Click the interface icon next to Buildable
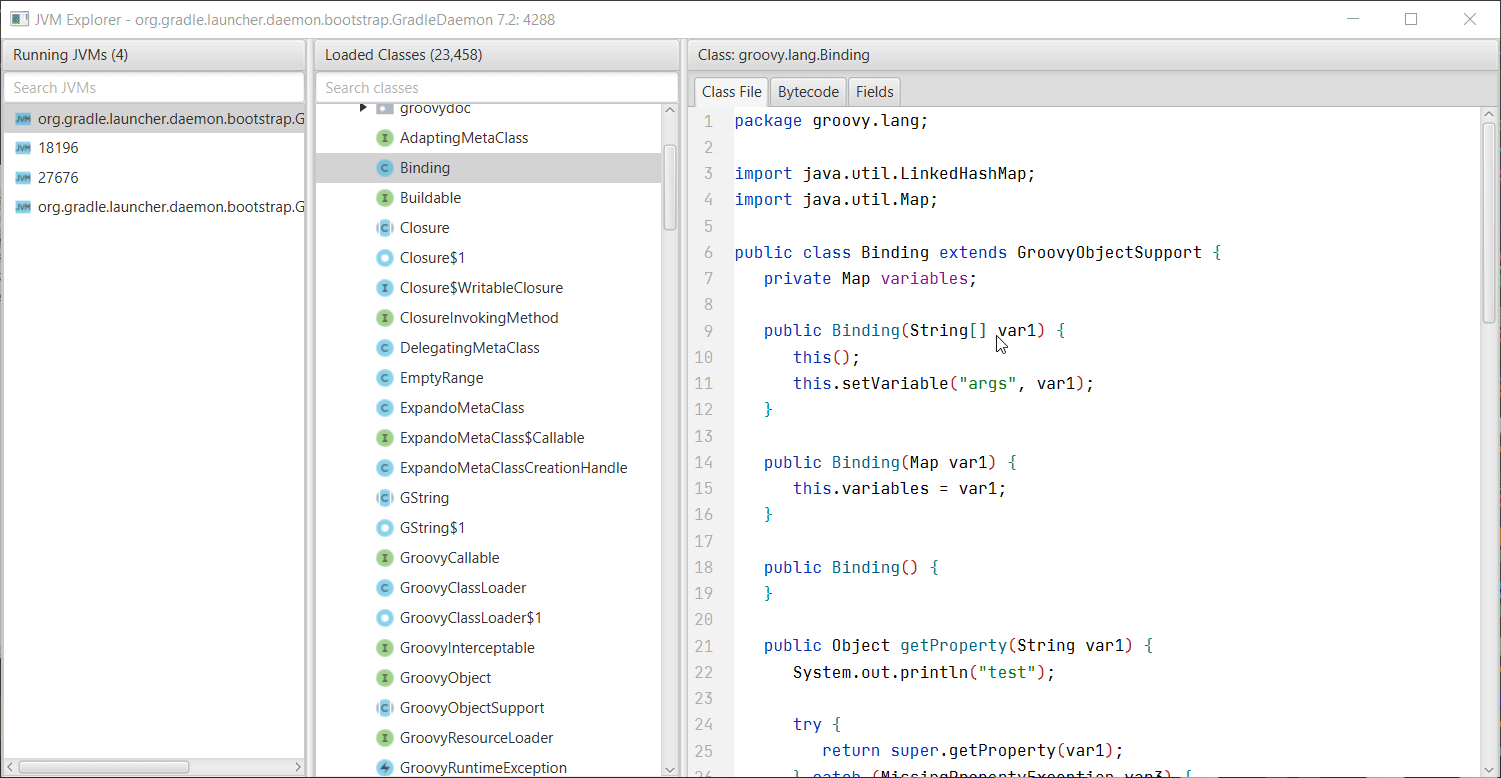The height and width of the screenshot is (778, 1501). pyautogui.click(x=384, y=198)
